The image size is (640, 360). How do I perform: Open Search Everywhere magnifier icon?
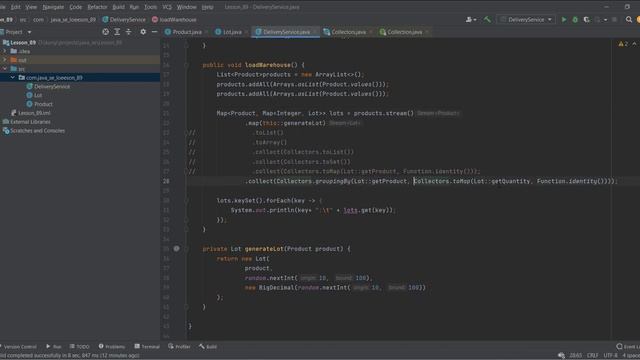coord(629,20)
